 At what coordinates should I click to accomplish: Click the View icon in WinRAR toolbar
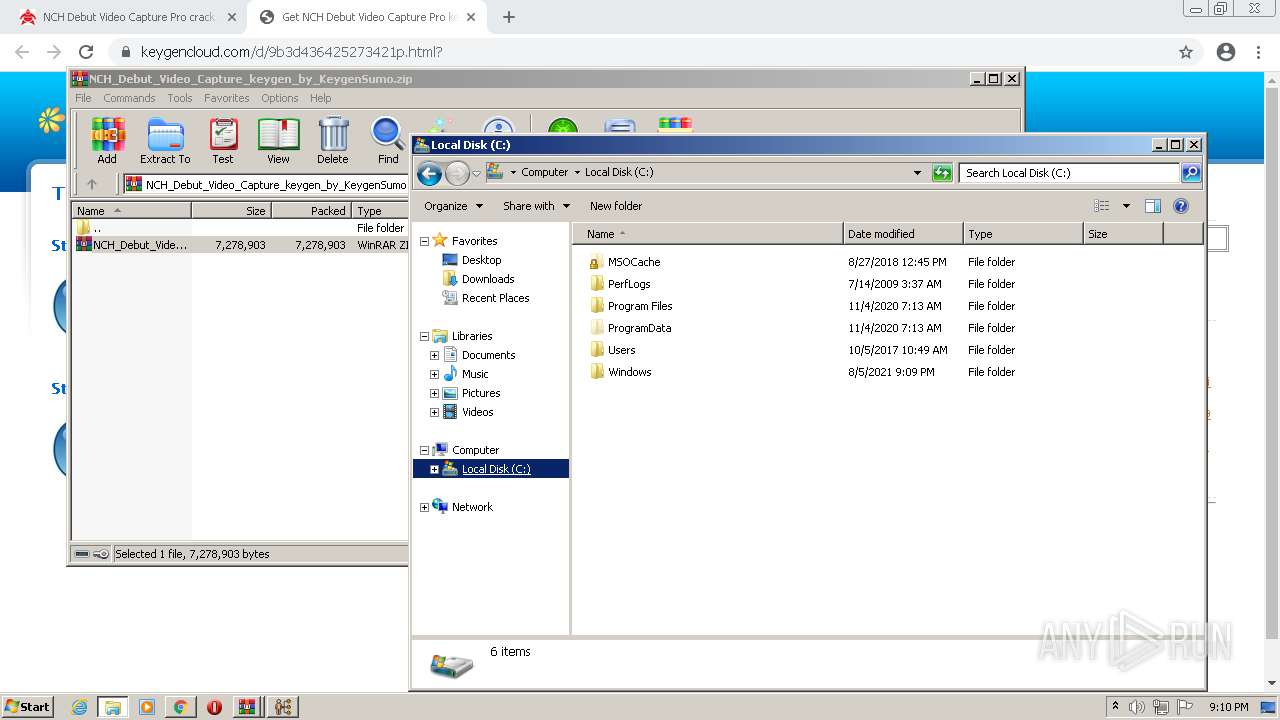click(278, 141)
